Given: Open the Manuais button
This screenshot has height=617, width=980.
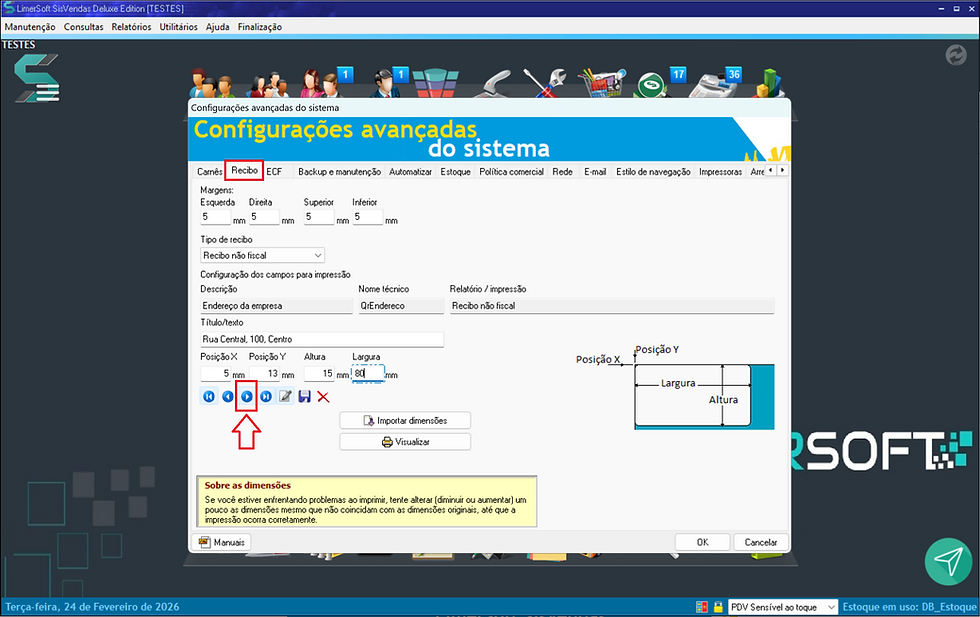Looking at the screenshot, I should (221, 542).
